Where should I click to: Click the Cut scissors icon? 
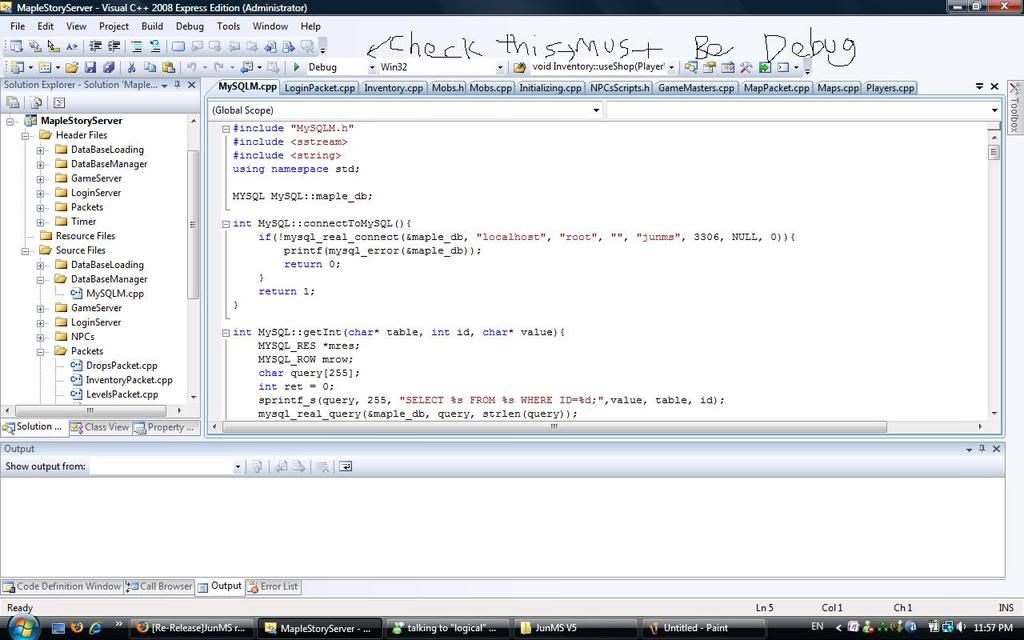131,67
